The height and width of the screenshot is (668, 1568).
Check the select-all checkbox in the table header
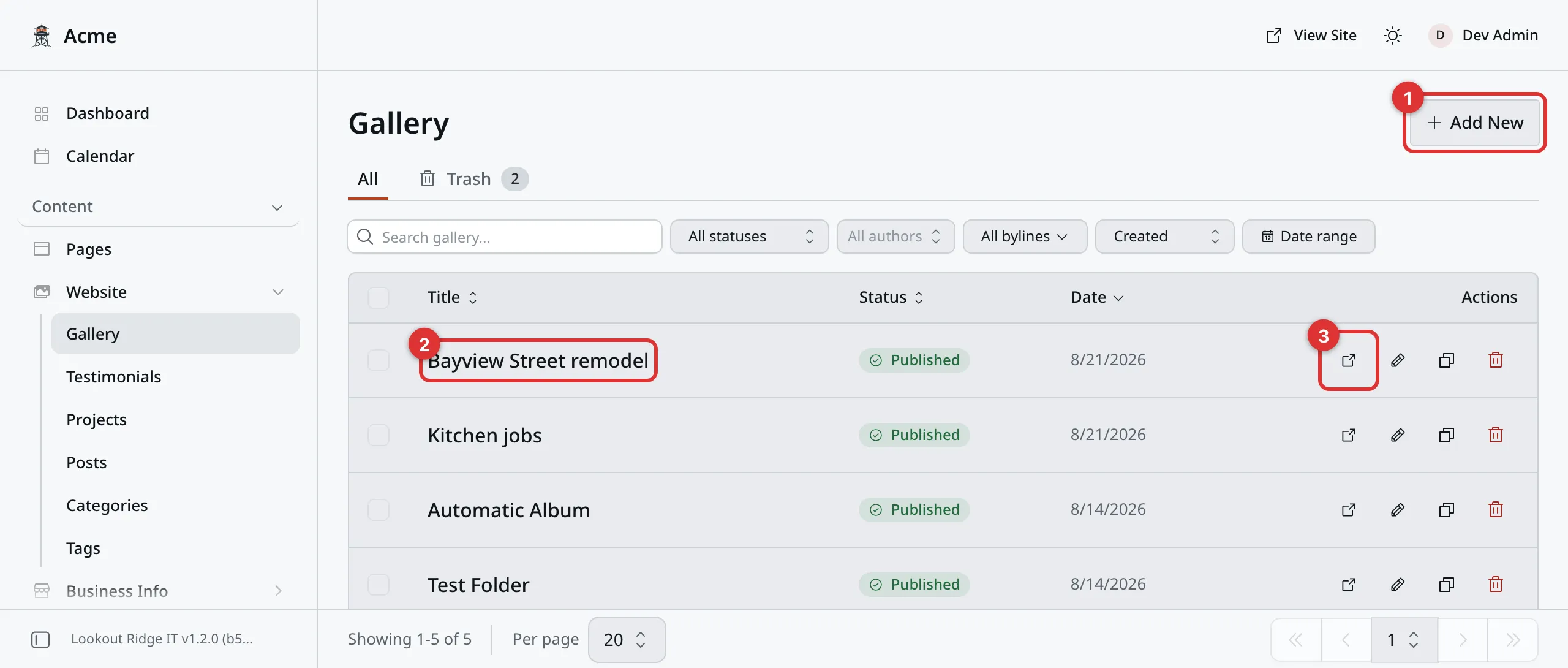coord(379,298)
